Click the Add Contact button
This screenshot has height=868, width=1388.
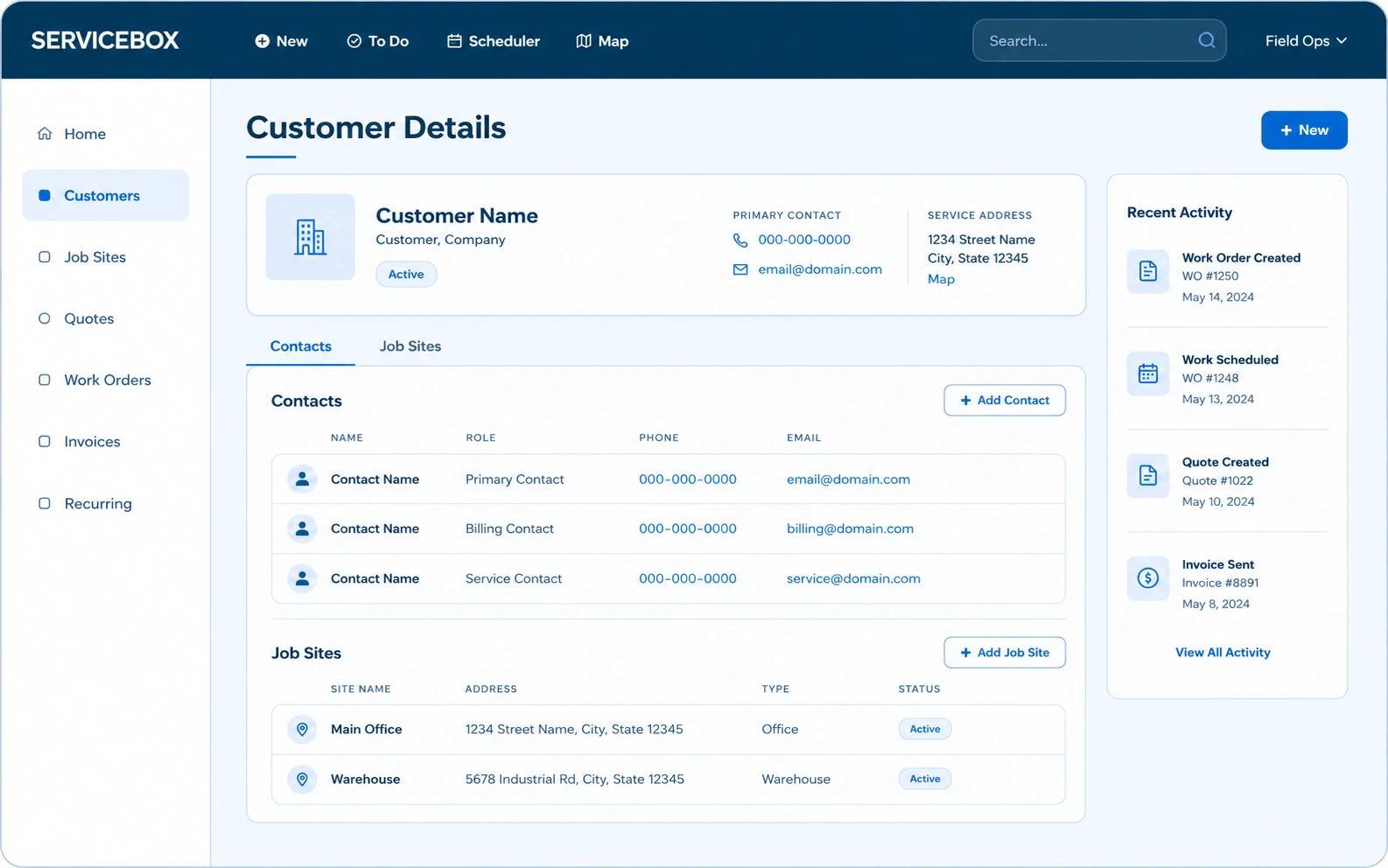[x=1005, y=400]
